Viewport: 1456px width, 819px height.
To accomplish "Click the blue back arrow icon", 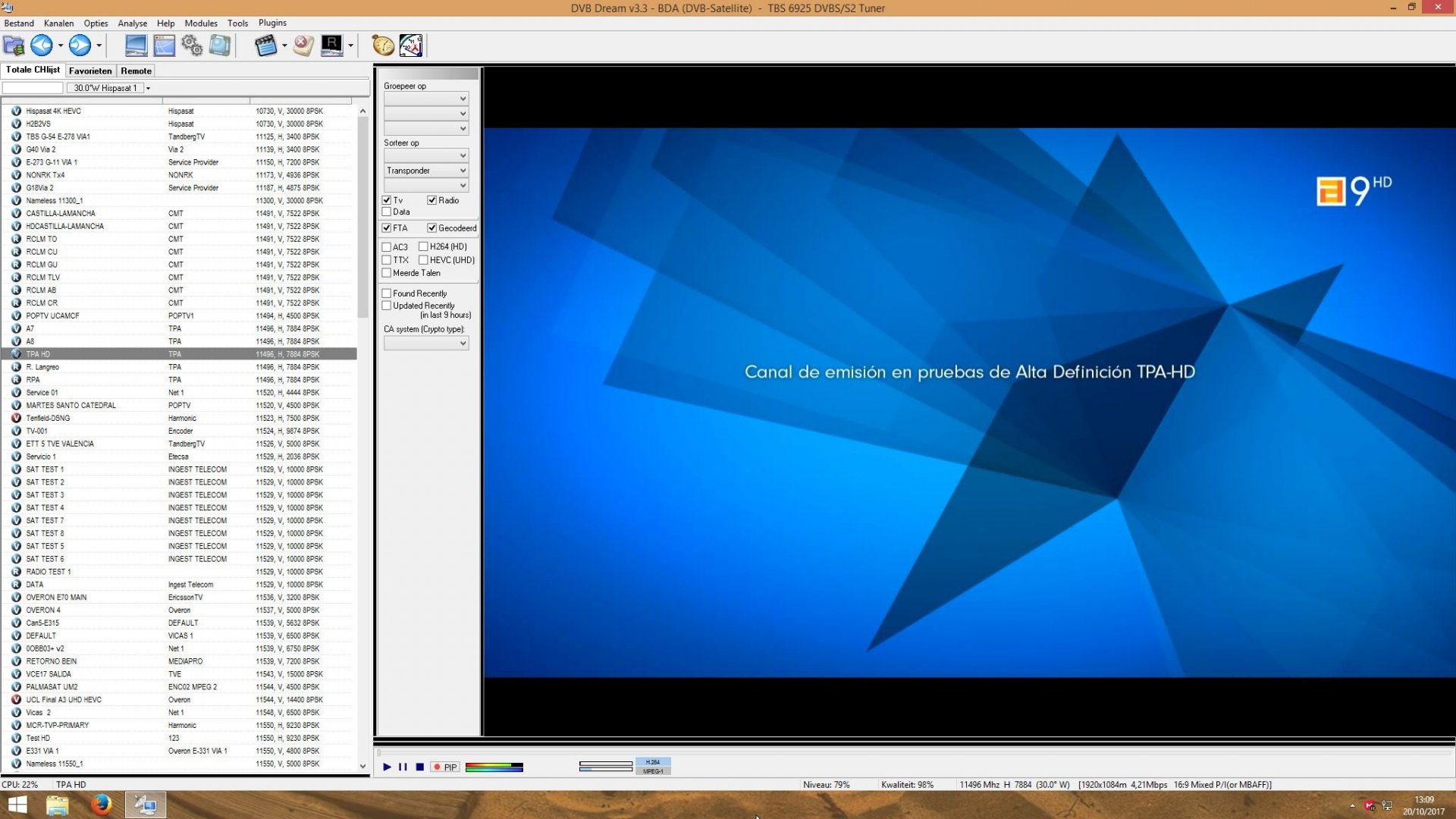I will pyautogui.click(x=42, y=45).
